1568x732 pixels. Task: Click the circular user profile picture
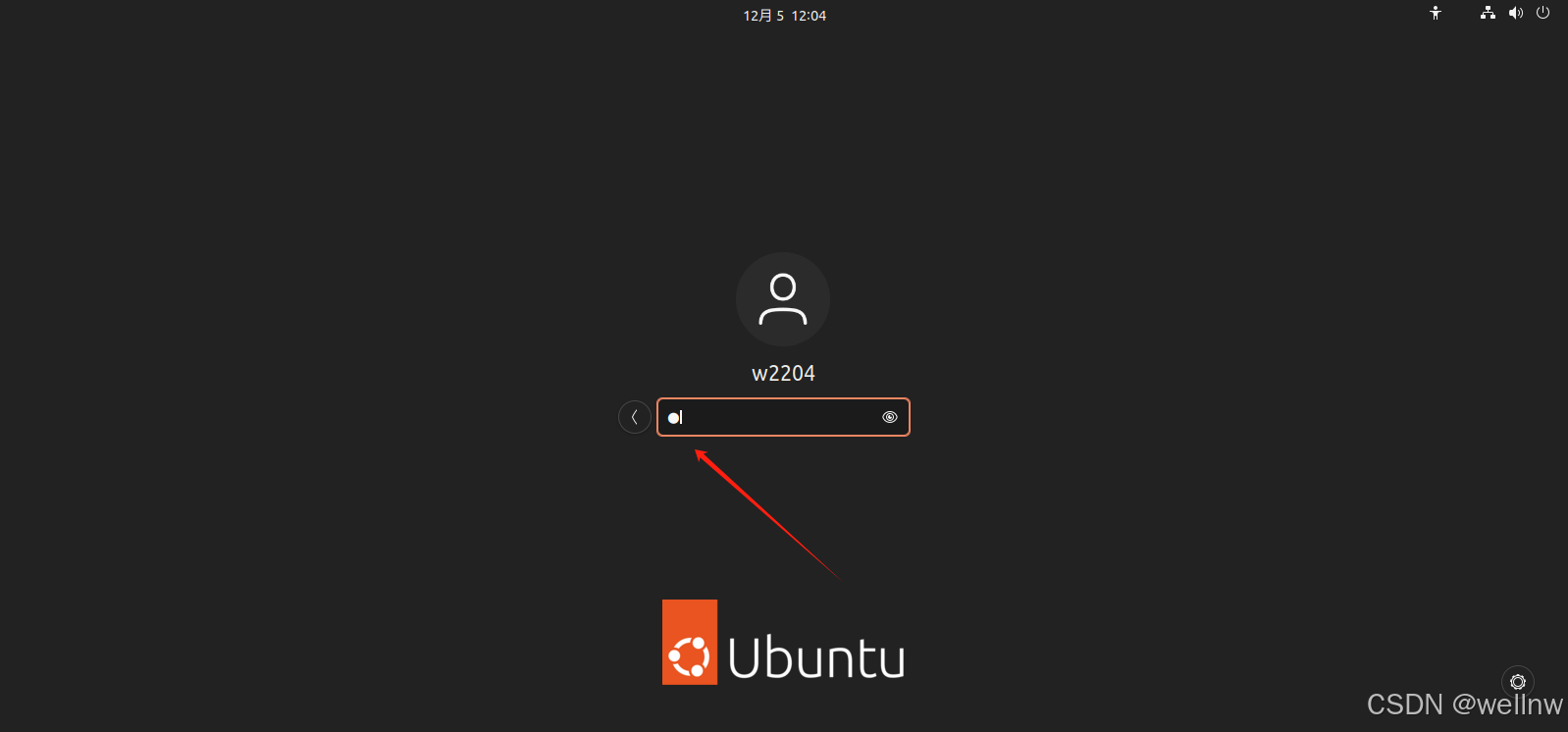click(782, 299)
